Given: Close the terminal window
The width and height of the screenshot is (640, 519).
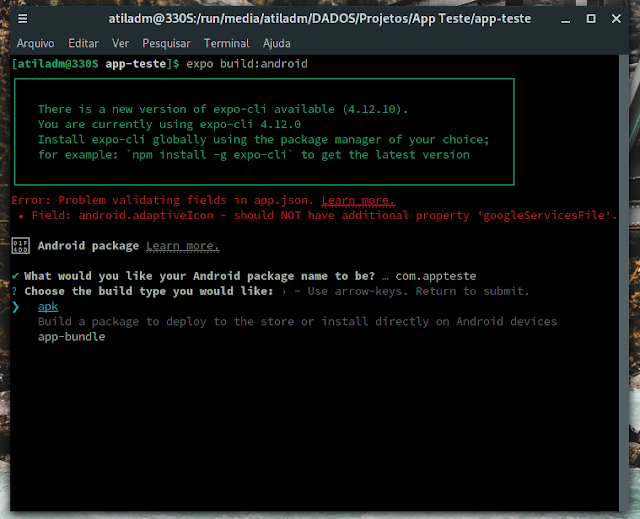Looking at the screenshot, I should [616, 19].
